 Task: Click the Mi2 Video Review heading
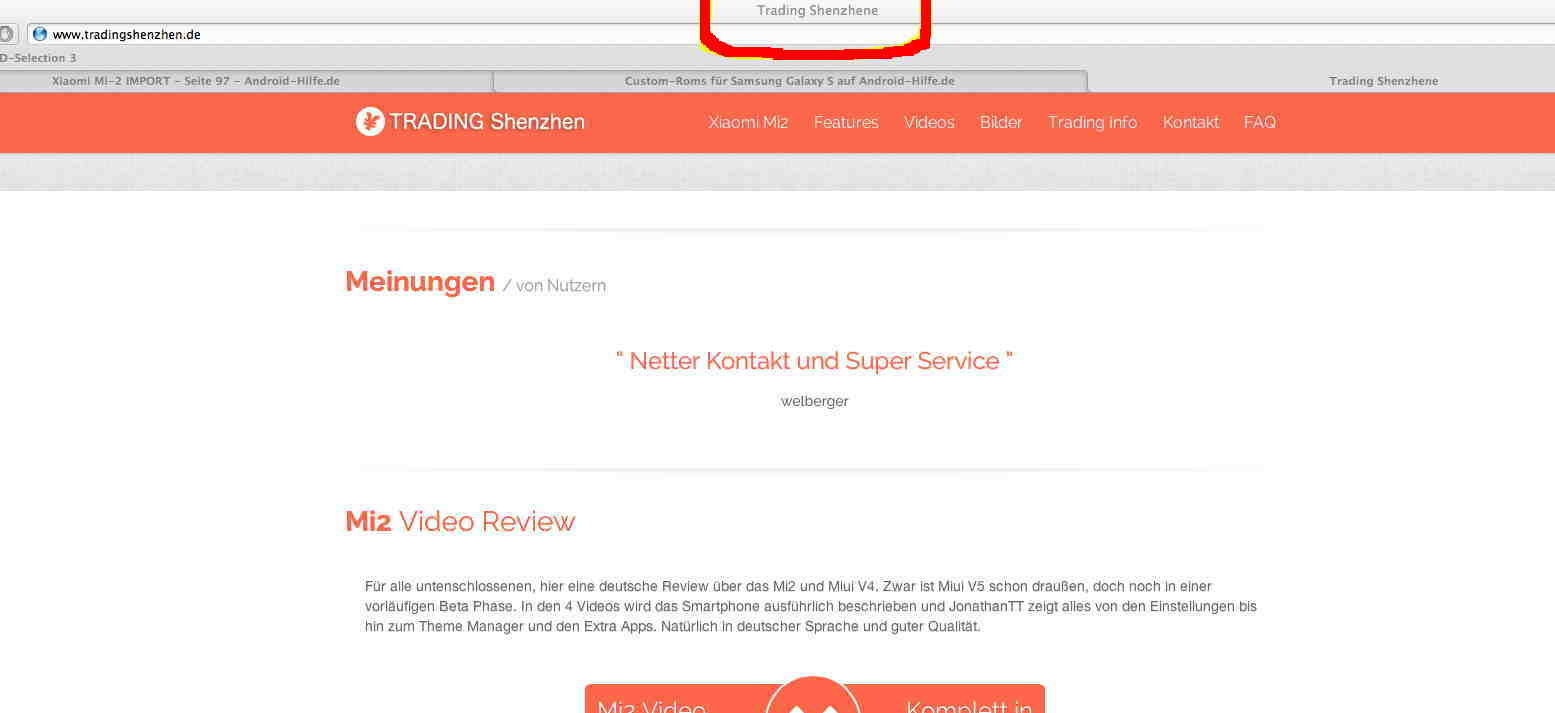[460, 522]
